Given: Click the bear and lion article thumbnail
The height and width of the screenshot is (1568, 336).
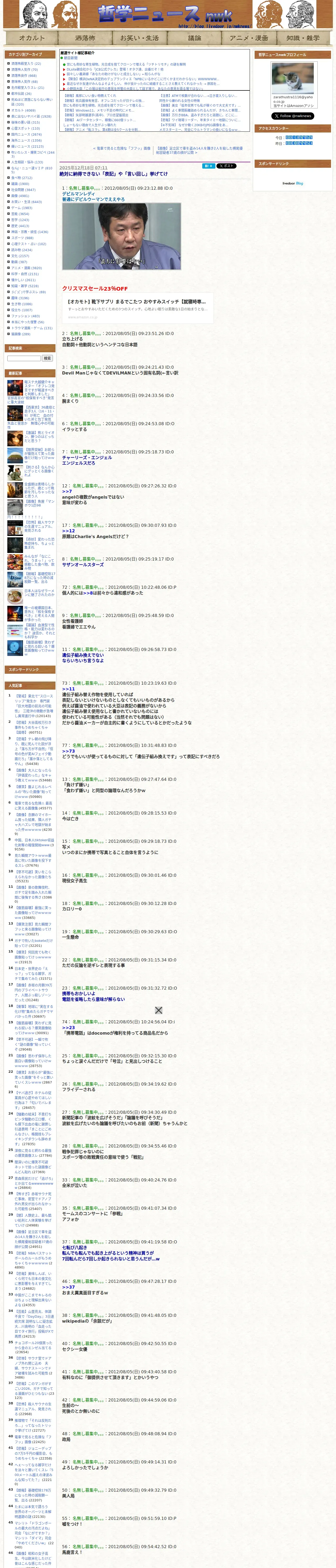Looking at the screenshot, I should 15,438.
